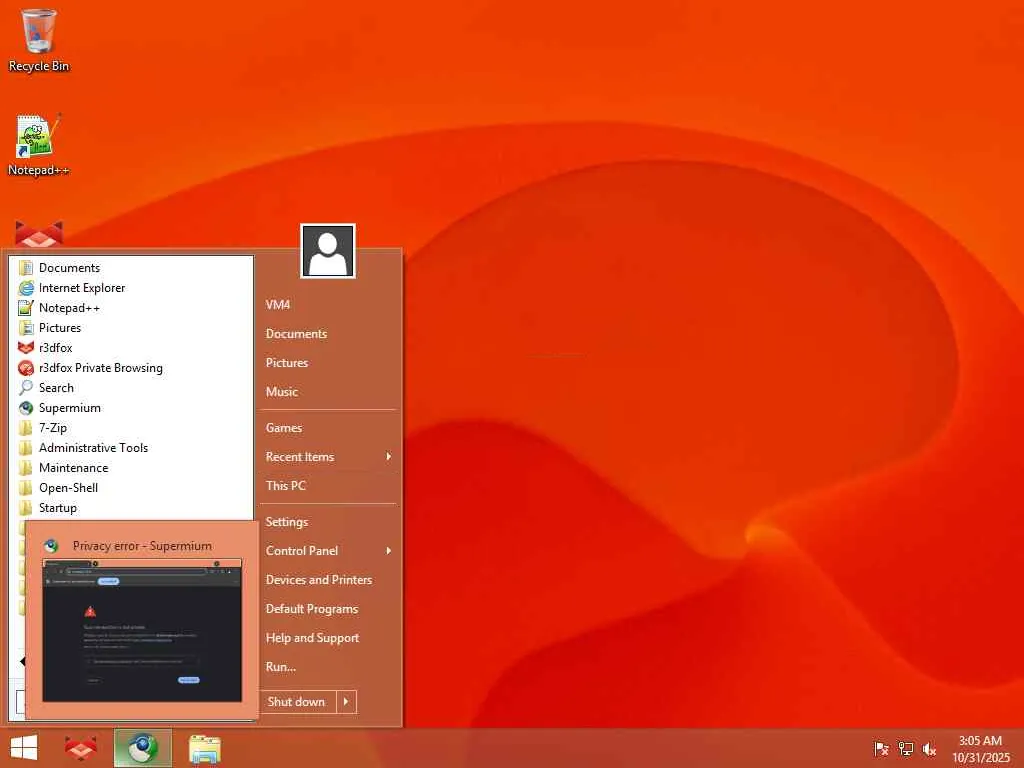Image resolution: width=1024 pixels, height=768 pixels.
Task: Click the Internet Explorer icon in the Start menu list
Action: point(26,288)
